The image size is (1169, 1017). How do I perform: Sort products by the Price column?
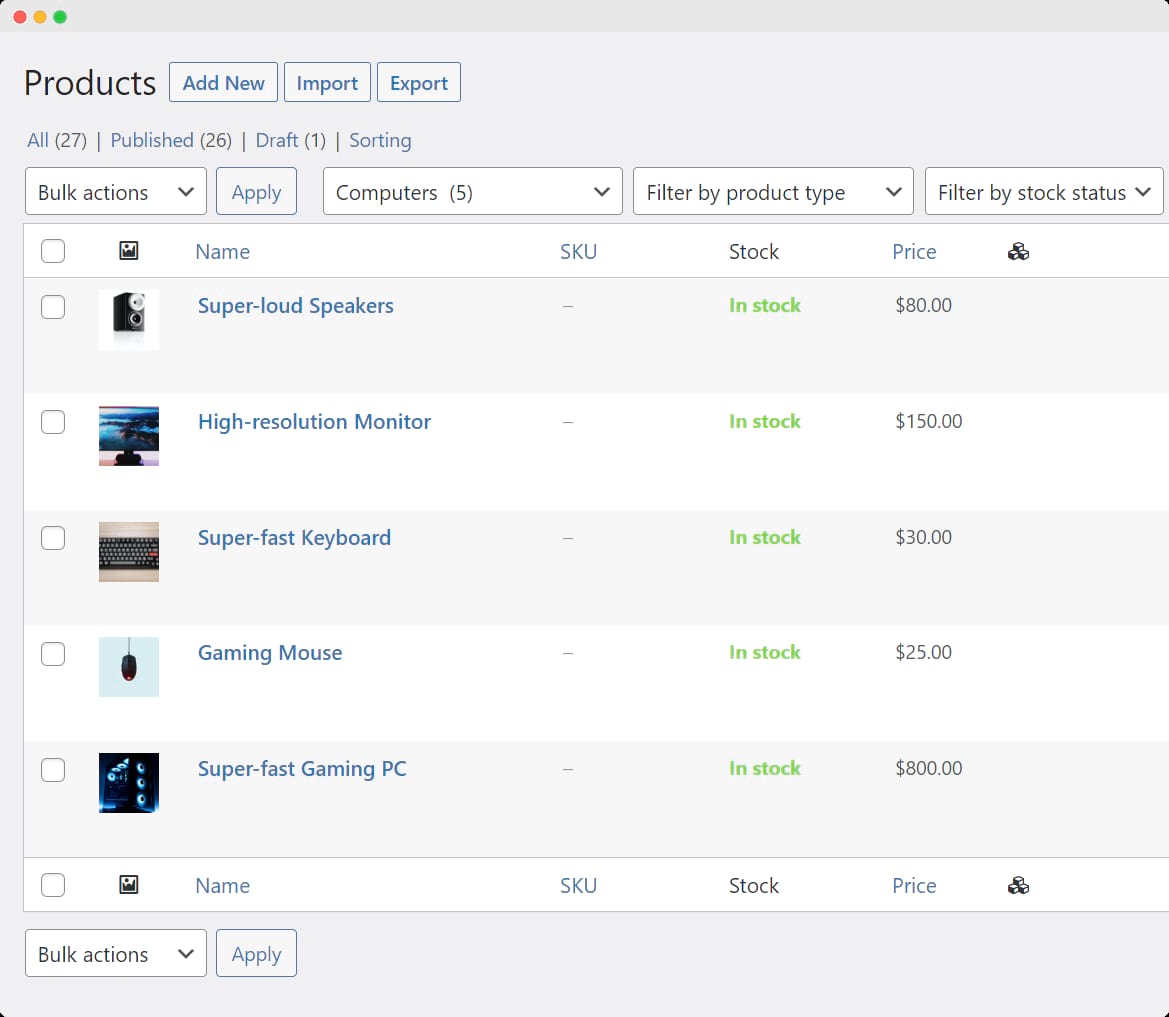point(914,251)
